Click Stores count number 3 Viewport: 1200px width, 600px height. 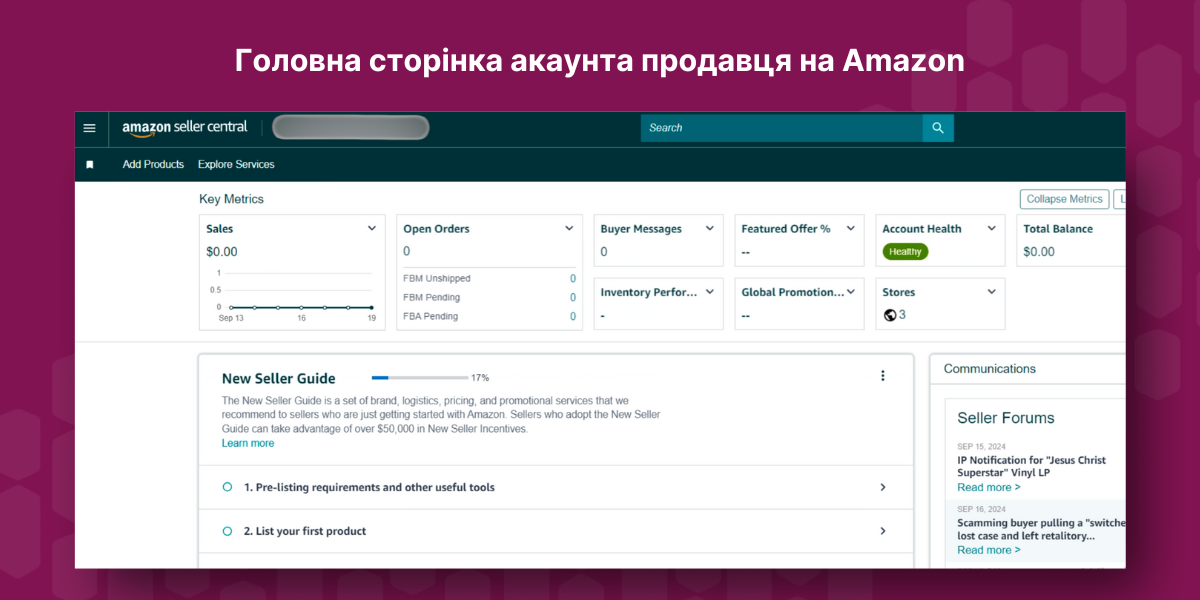pyautogui.click(x=902, y=315)
